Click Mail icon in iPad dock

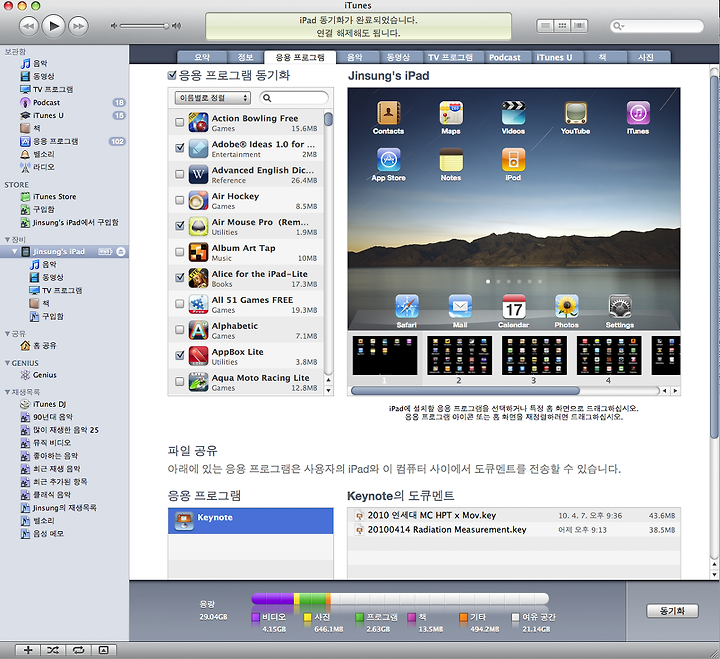click(x=460, y=307)
